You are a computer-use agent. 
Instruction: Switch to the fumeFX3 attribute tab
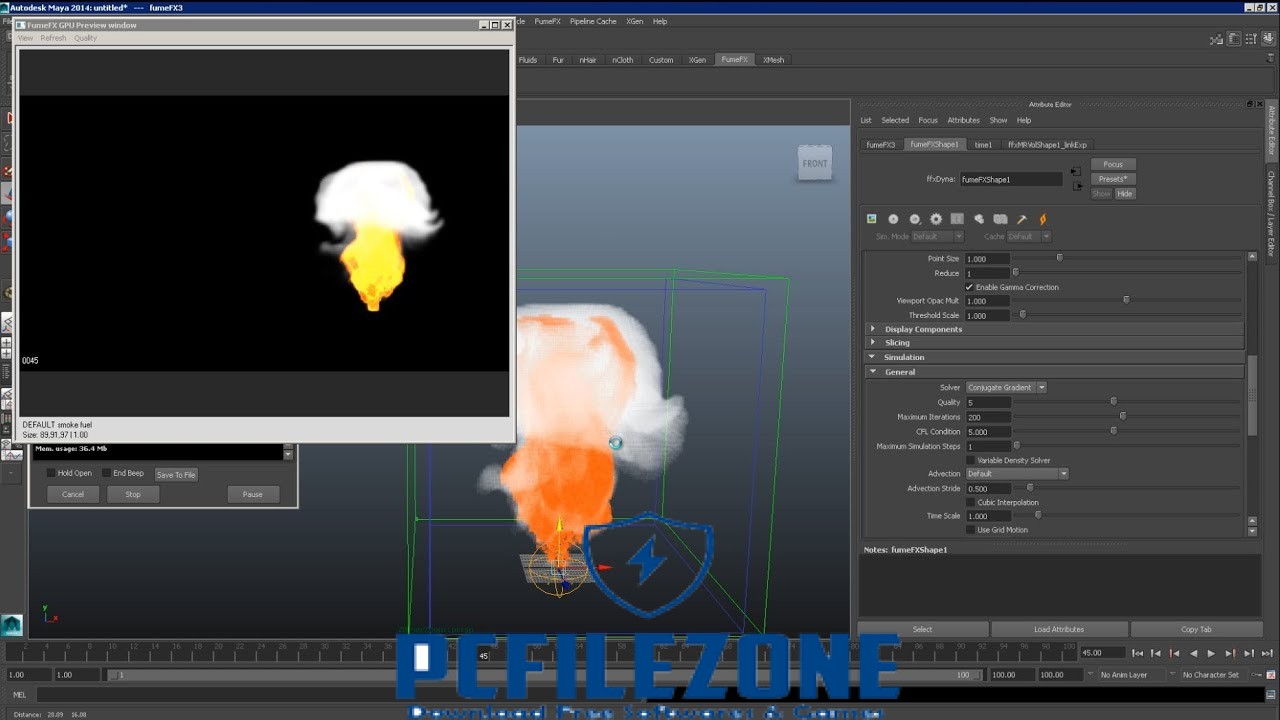pos(880,144)
